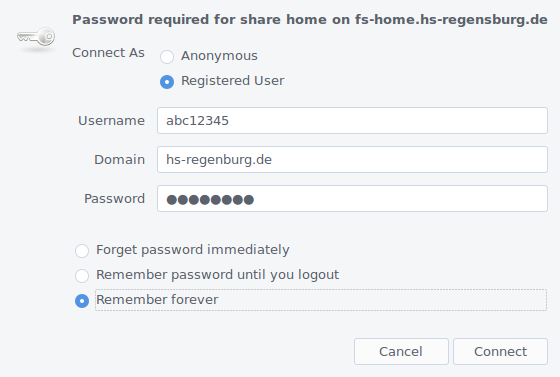Click the key icon beside the title
The height and width of the screenshot is (377, 560).
click(x=36, y=37)
